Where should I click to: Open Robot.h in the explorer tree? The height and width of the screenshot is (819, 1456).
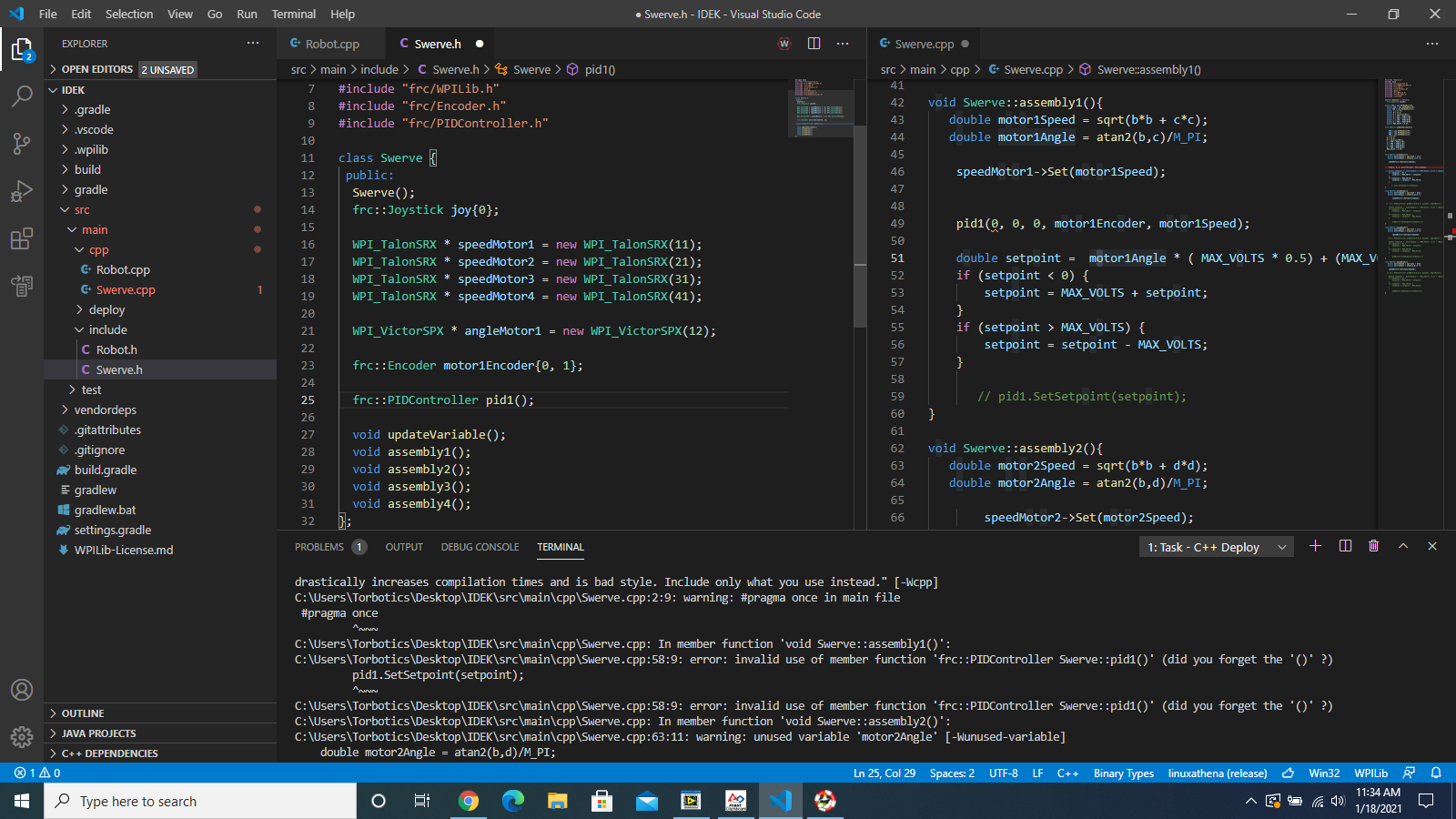tap(160, 349)
